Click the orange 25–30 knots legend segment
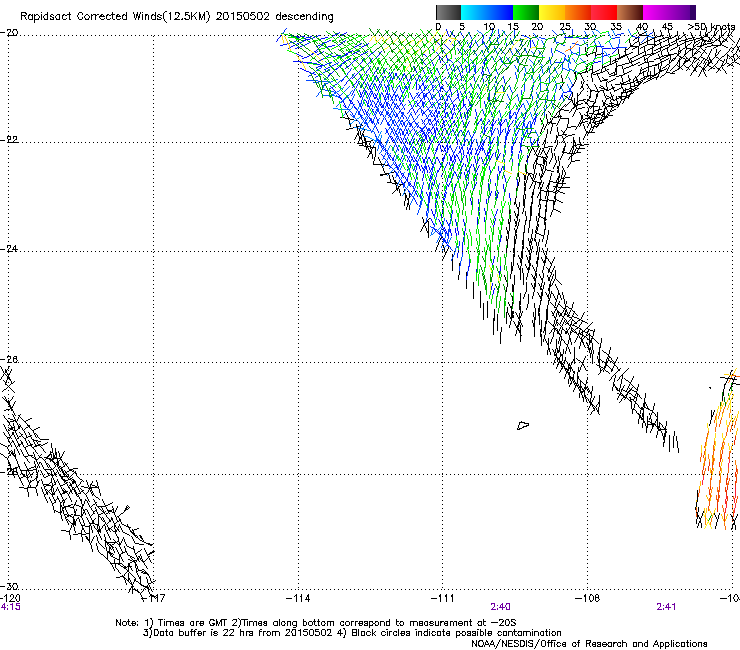Image resolution: width=740 pixels, height=650 pixels. 578,12
